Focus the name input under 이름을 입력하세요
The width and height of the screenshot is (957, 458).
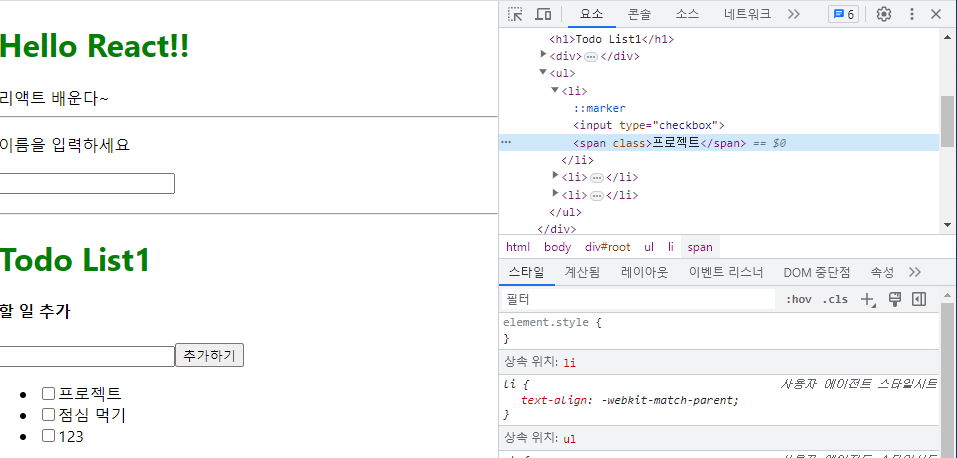click(x=87, y=183)
